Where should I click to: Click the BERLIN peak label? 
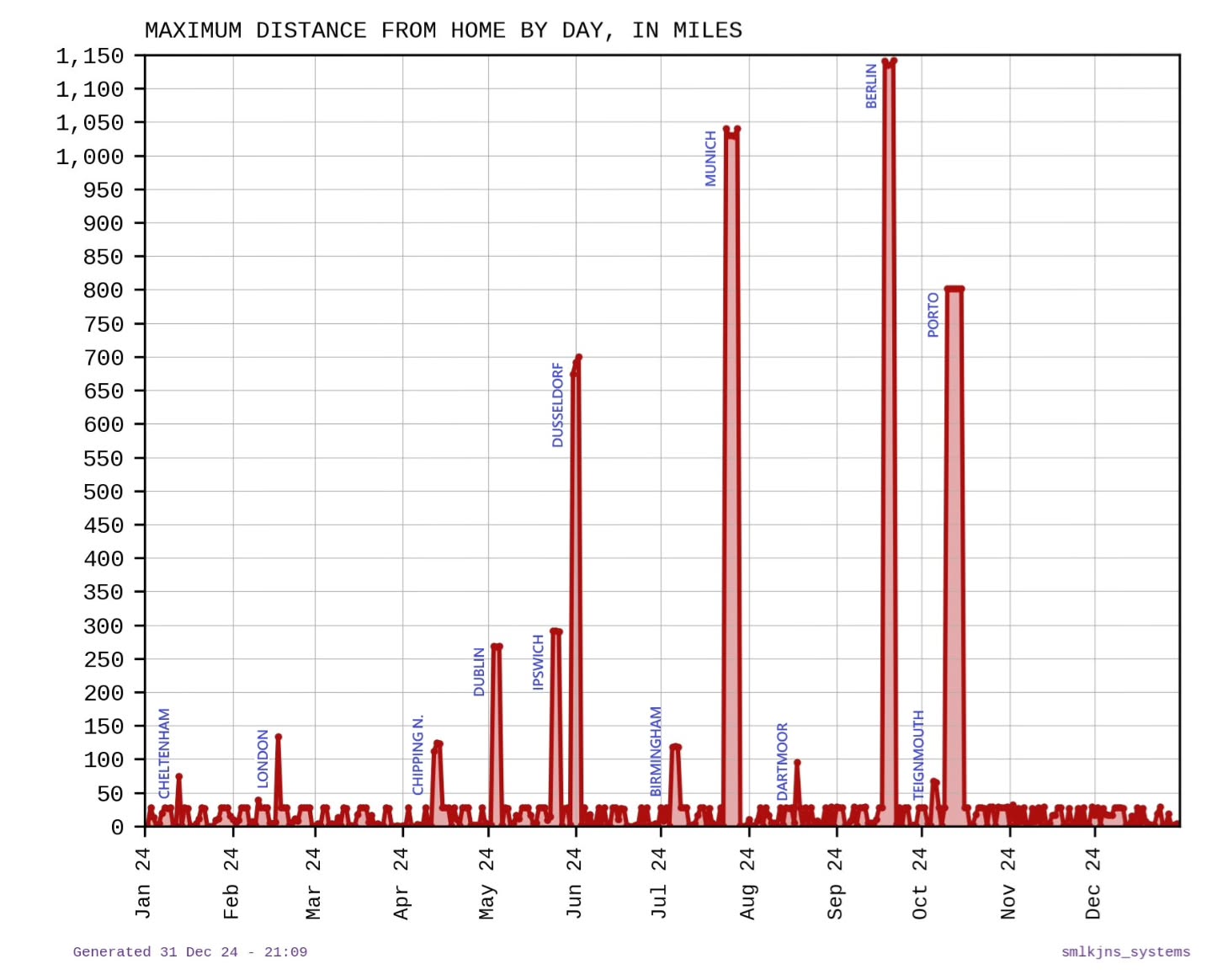click(x=871, y=86)
